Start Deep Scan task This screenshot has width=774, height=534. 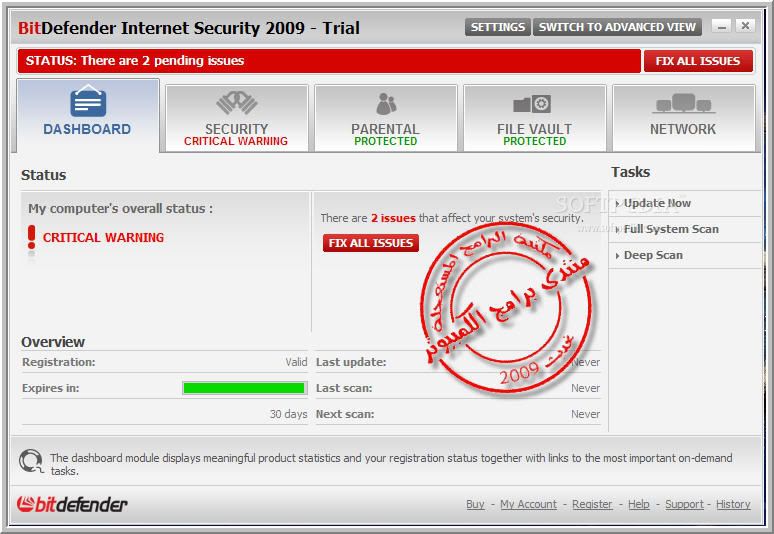point(653,256)
